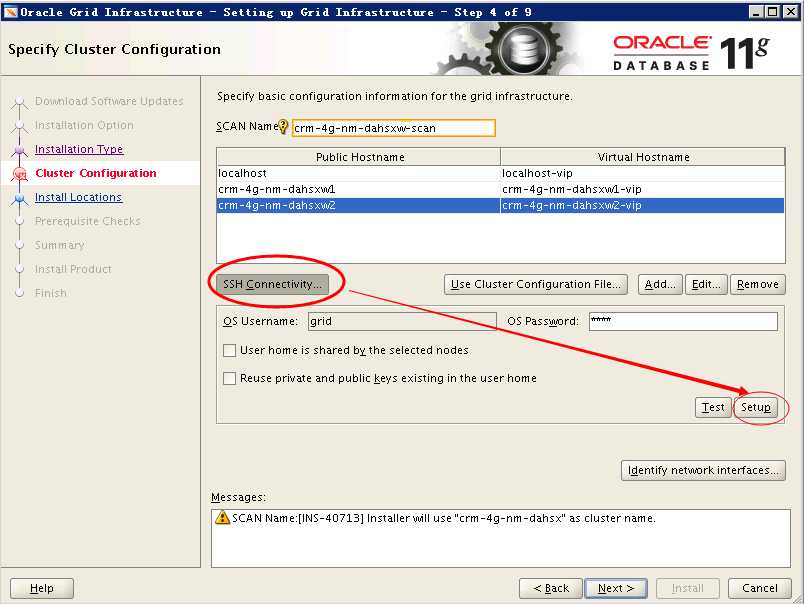Click the Cluster Configuration step marker icon
The width and height of the screenshot is (804, 604).
coord(19,174)
